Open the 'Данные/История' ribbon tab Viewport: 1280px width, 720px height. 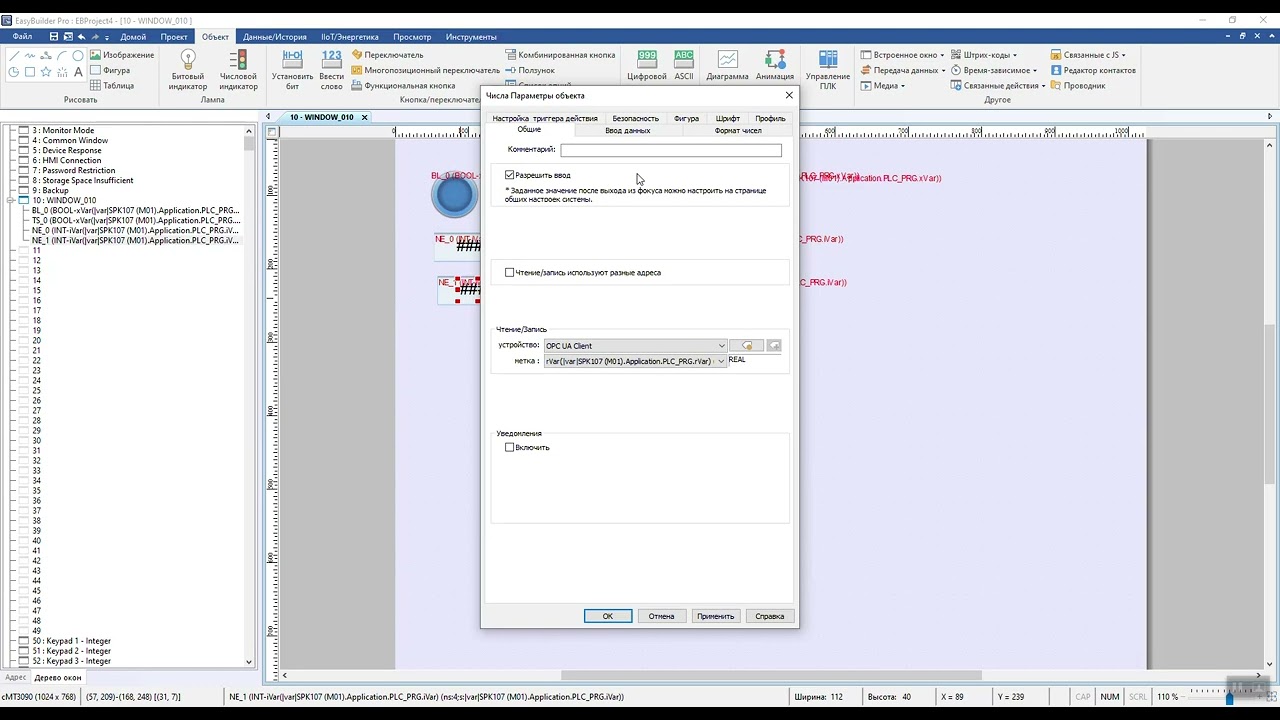coord(275,37)
